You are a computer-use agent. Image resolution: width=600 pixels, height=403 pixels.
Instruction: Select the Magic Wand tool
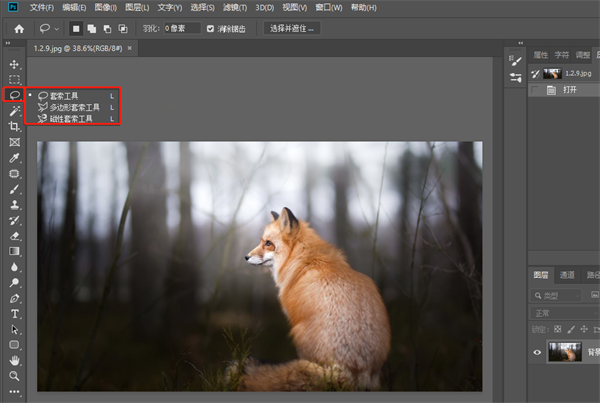(x=15, y=111)
